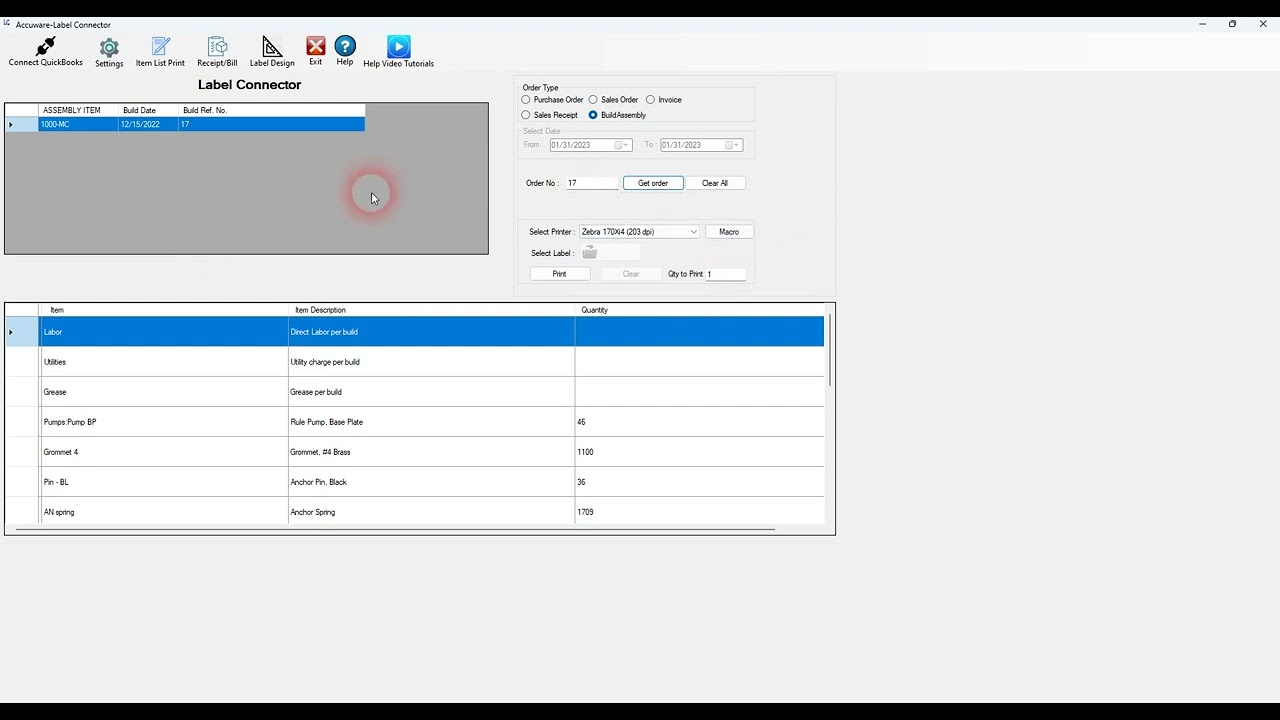The width and height of the screenshot is (1280, 720).
Task: Select the BuildAssembly radio button
Action: click(x=593, y=115)
